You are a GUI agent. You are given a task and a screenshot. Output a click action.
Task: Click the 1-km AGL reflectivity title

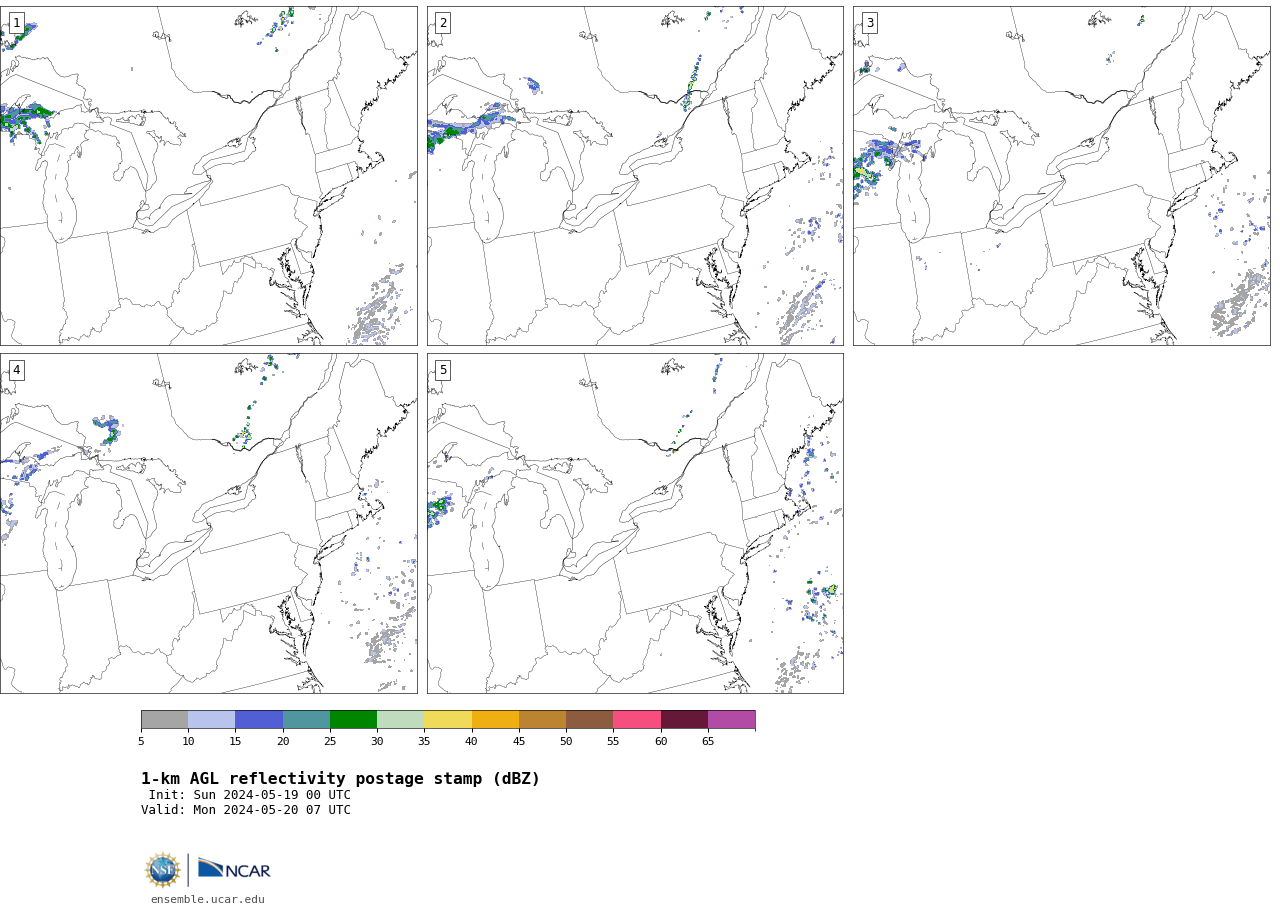340,779
